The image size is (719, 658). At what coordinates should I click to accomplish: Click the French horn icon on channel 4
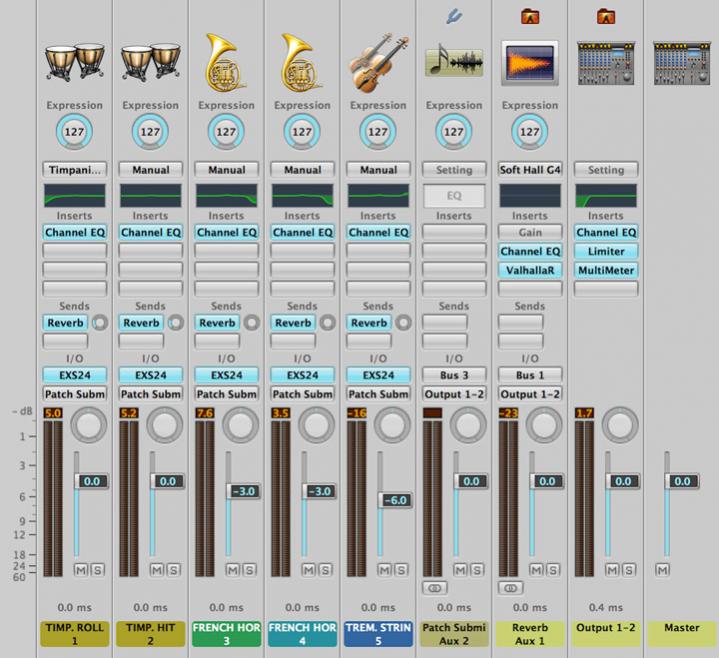pyautogui.click(x=301, y=62)
